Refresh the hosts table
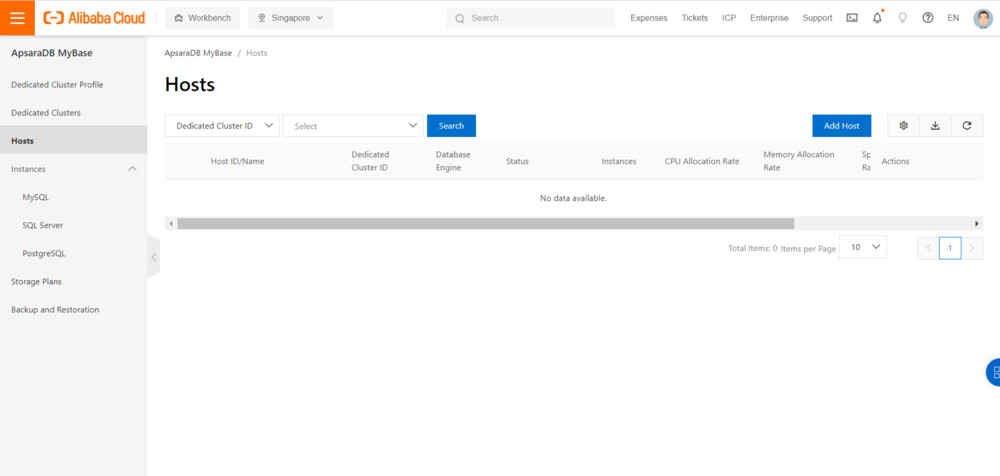Screen dimensions: 1000x476 click(967, 126)
